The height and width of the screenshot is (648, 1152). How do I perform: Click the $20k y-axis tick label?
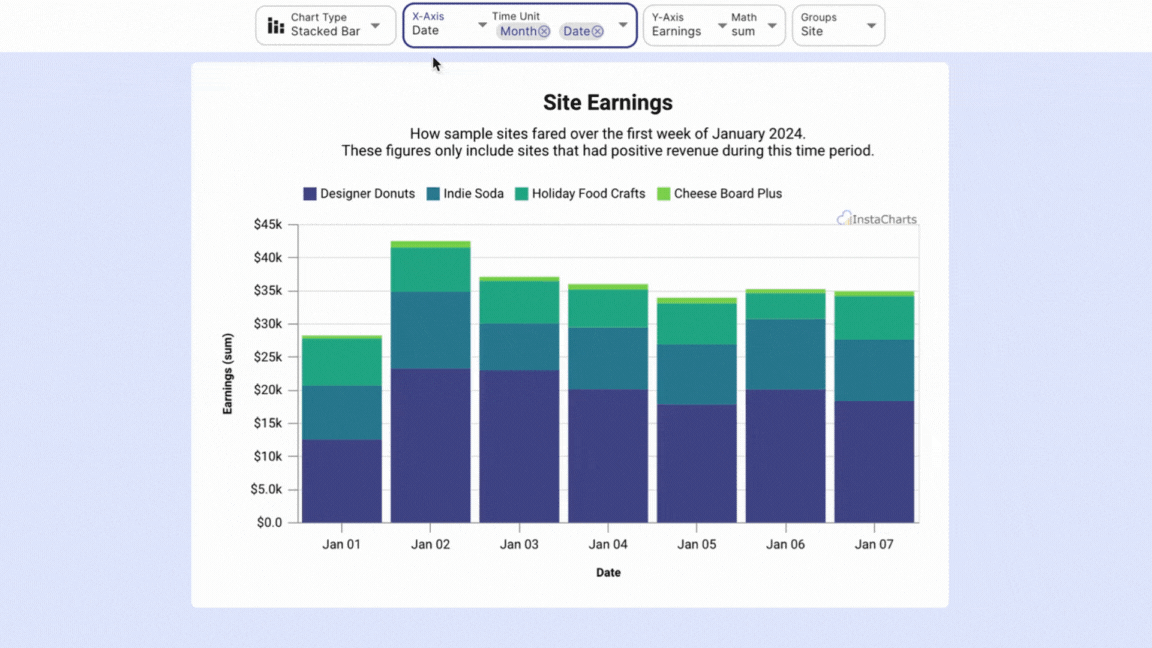[x=268, y=390]
